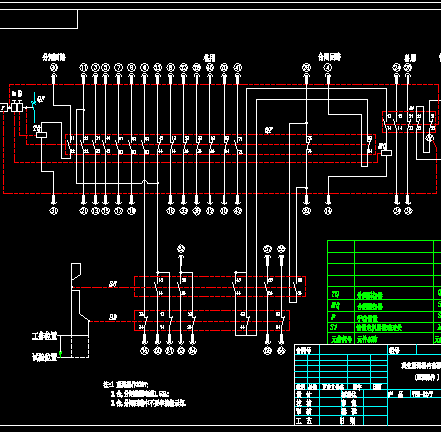Click the HQ cell in green legend table
The image size is (441, 432).
[341, 306]
